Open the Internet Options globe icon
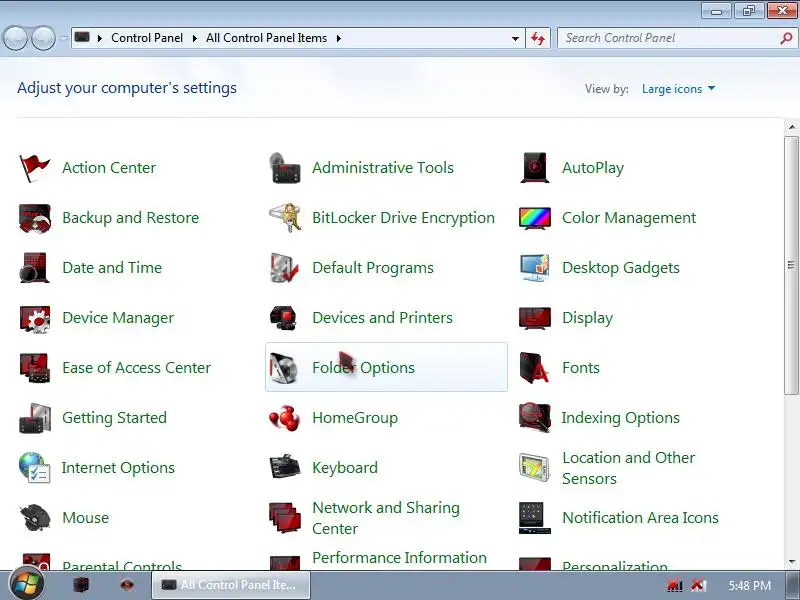 [34, 468]
